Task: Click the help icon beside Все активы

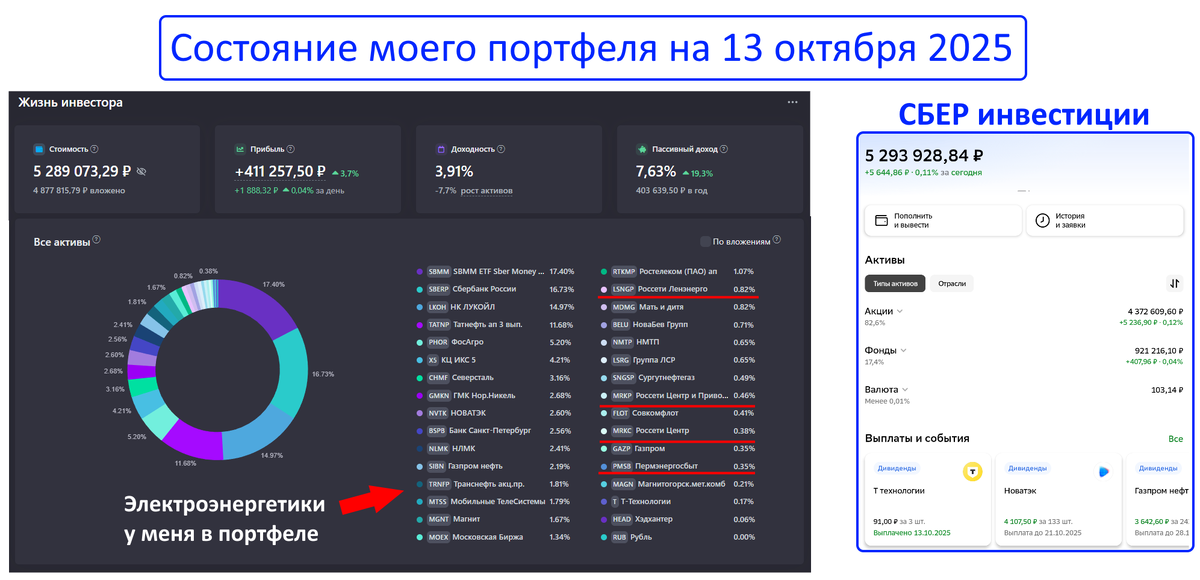Action: click(x=97, y=241)
